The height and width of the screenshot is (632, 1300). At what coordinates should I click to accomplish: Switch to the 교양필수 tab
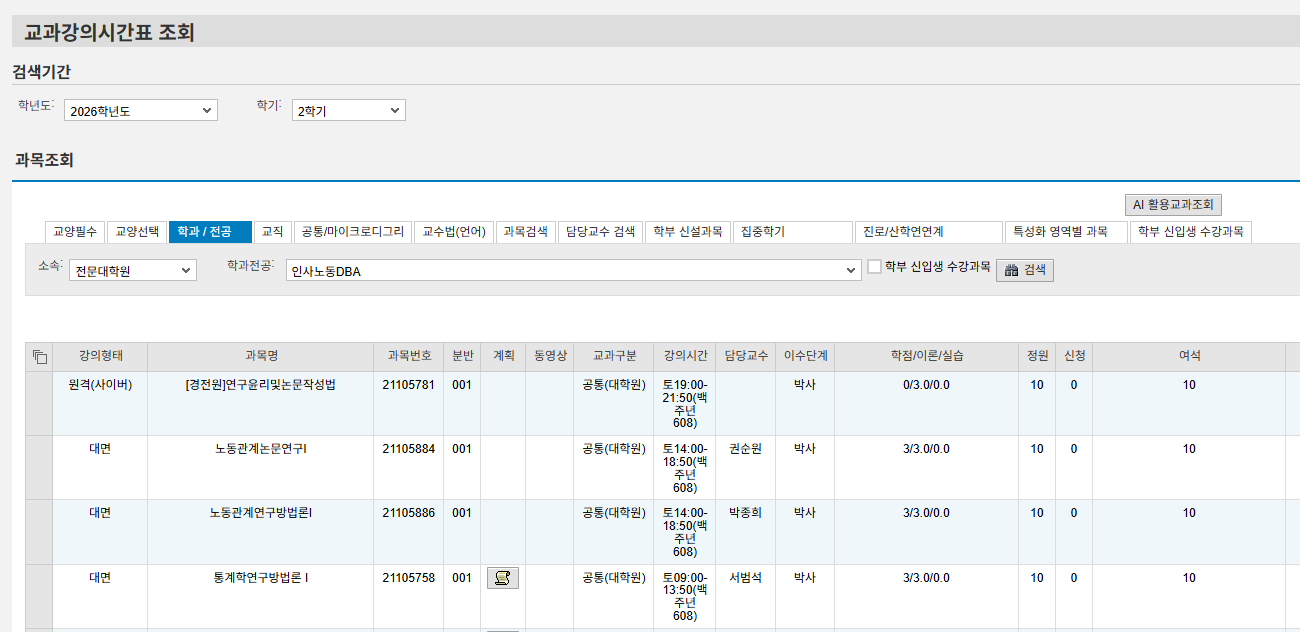75,232
